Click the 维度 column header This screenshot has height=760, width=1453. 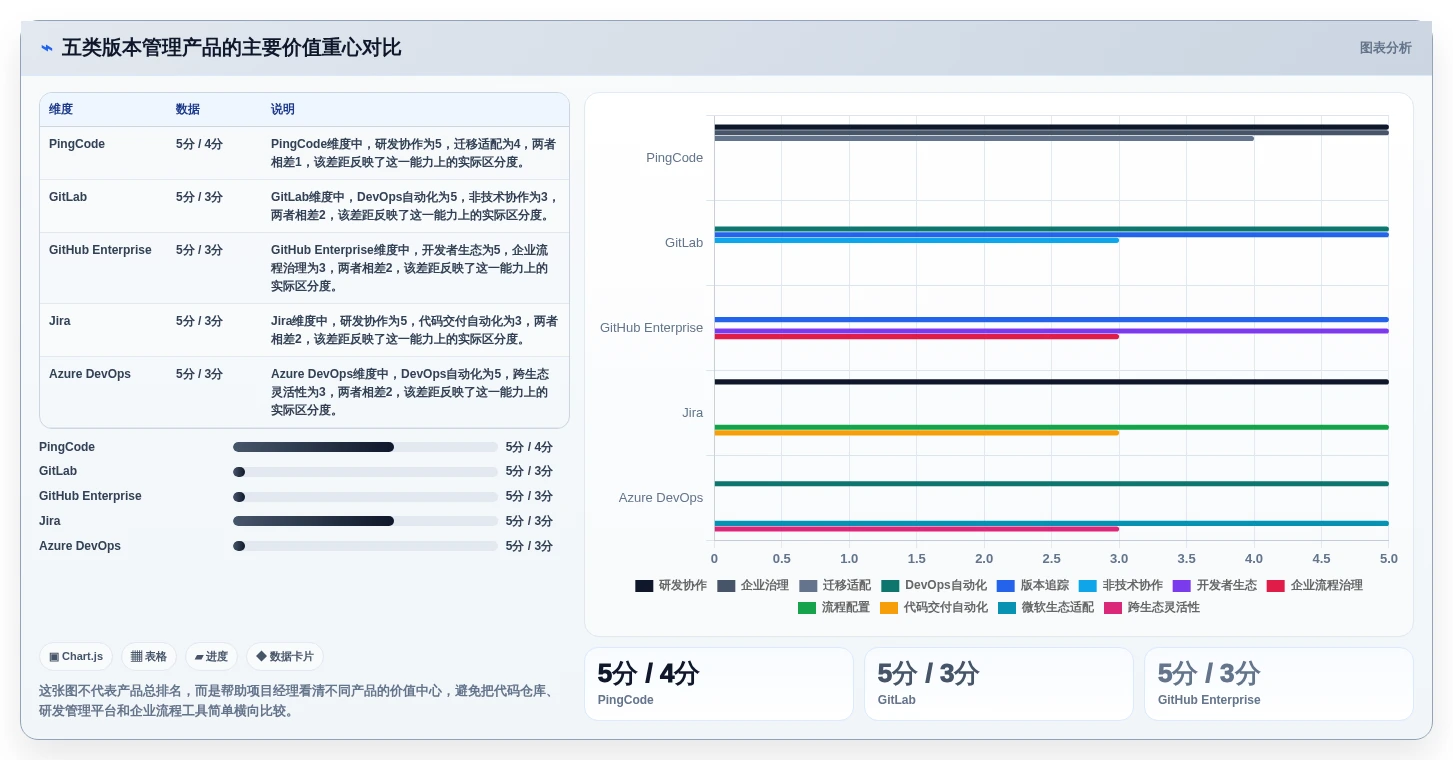click(61, 110)
